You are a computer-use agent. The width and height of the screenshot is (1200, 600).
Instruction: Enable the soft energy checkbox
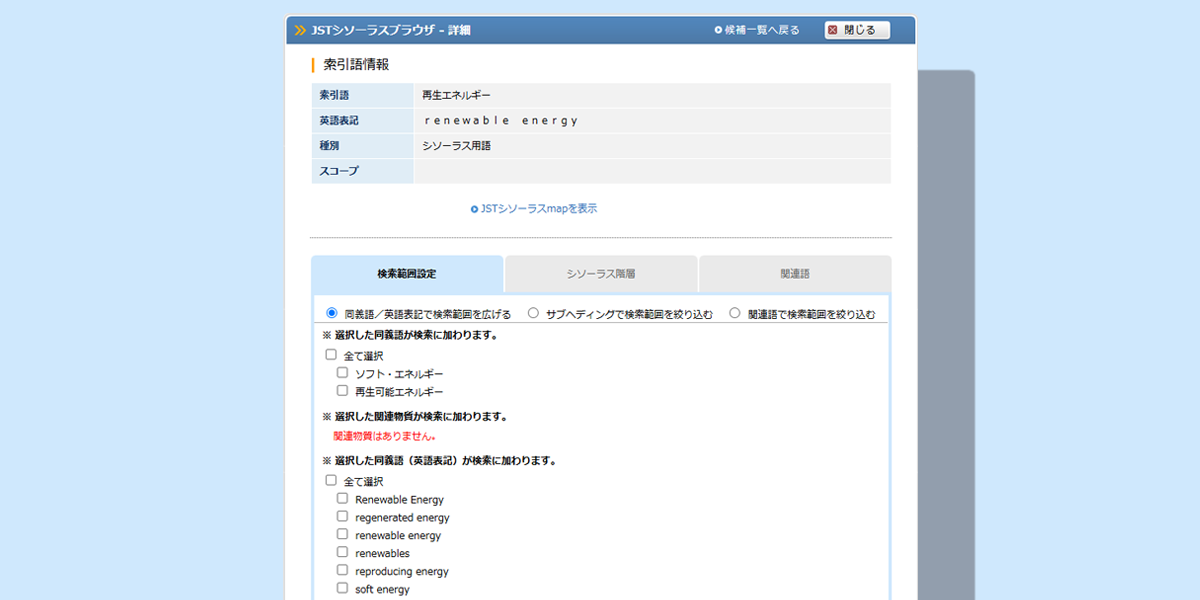pos(342,588)
